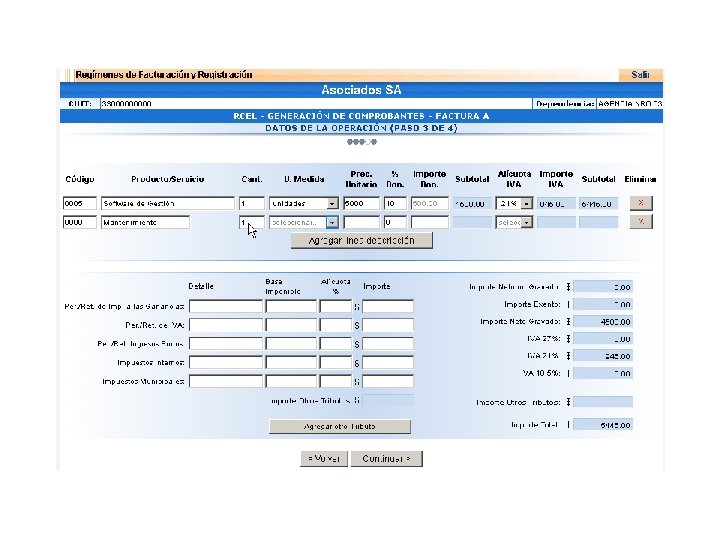
Task: Click the Importe Total value 5445.00
Action: (x=603, y=425)
